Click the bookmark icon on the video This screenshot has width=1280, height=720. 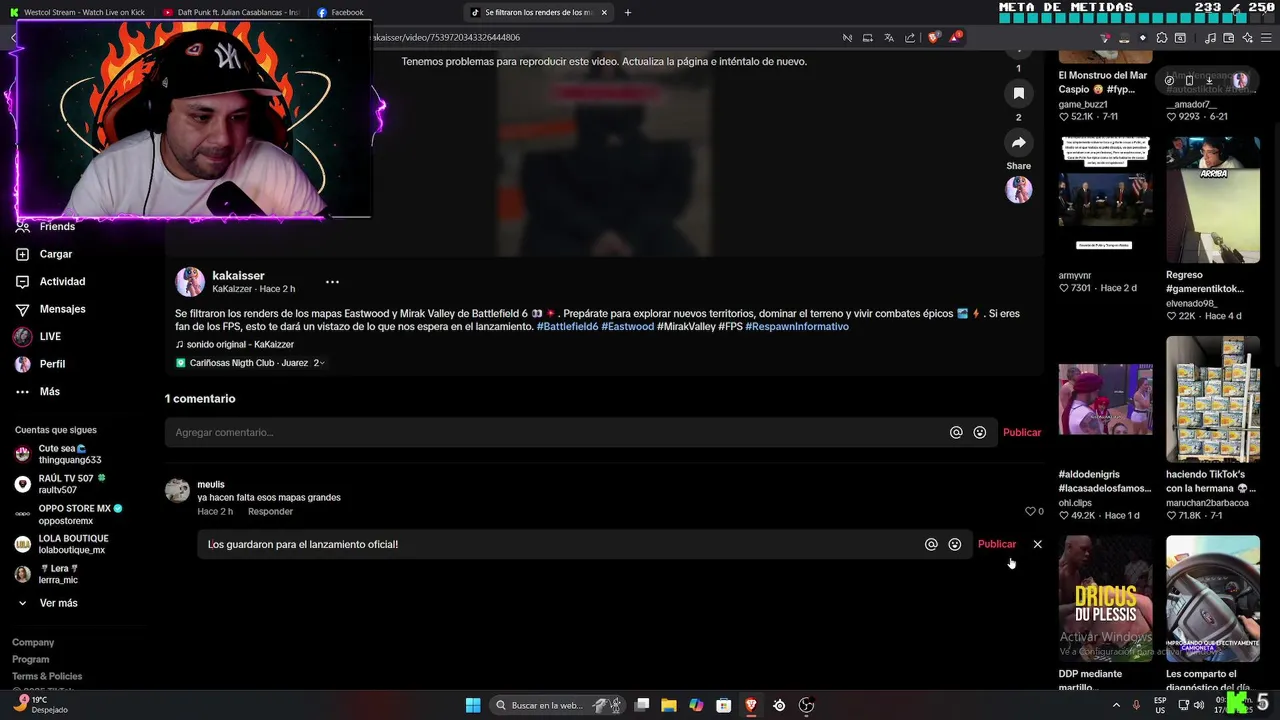1018,93
